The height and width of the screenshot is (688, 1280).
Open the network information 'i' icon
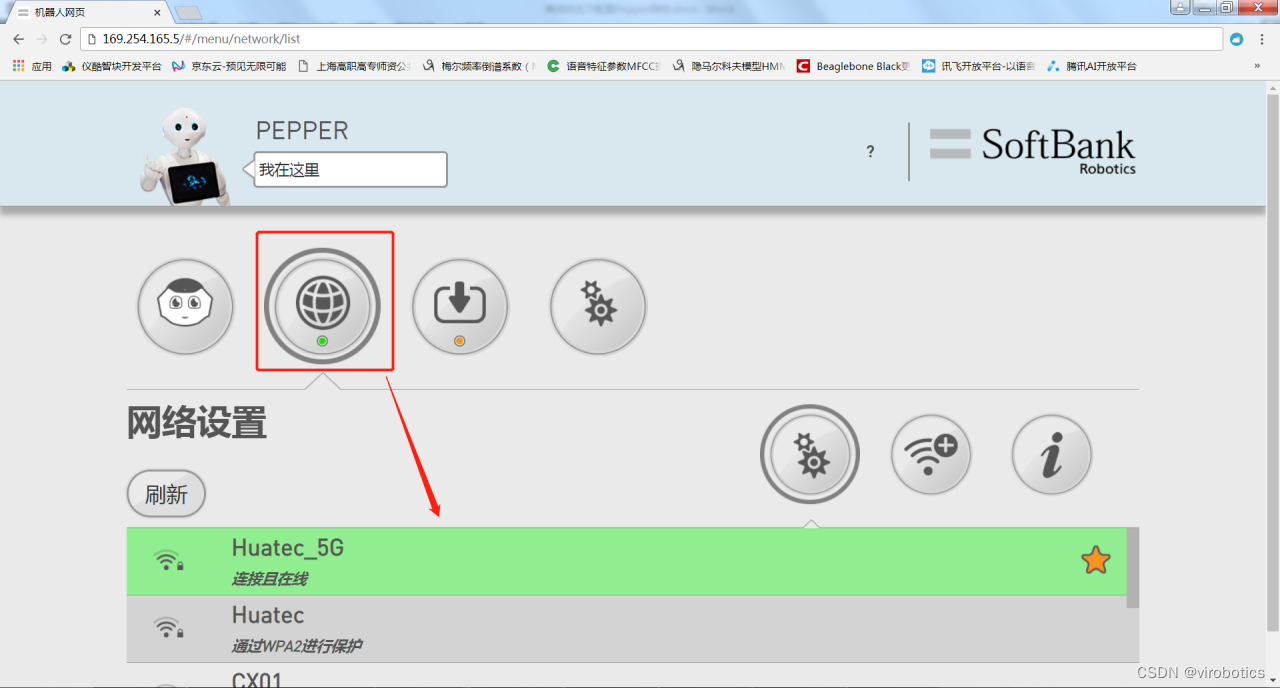pyautogui.click(x=1051, y=455)
